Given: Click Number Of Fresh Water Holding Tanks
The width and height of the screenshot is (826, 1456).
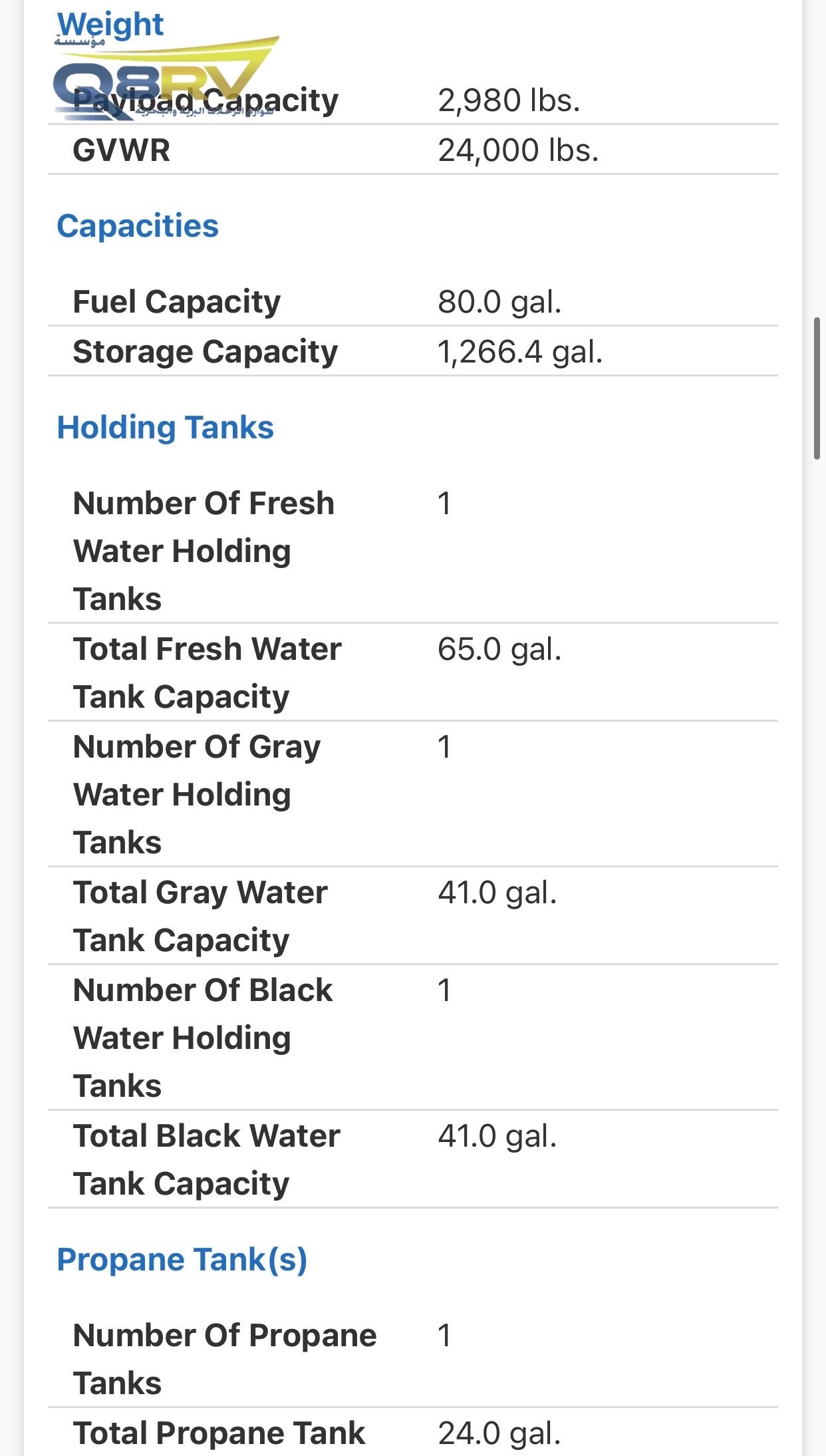Looking at the screenshot, I should (x=204, y=551).
